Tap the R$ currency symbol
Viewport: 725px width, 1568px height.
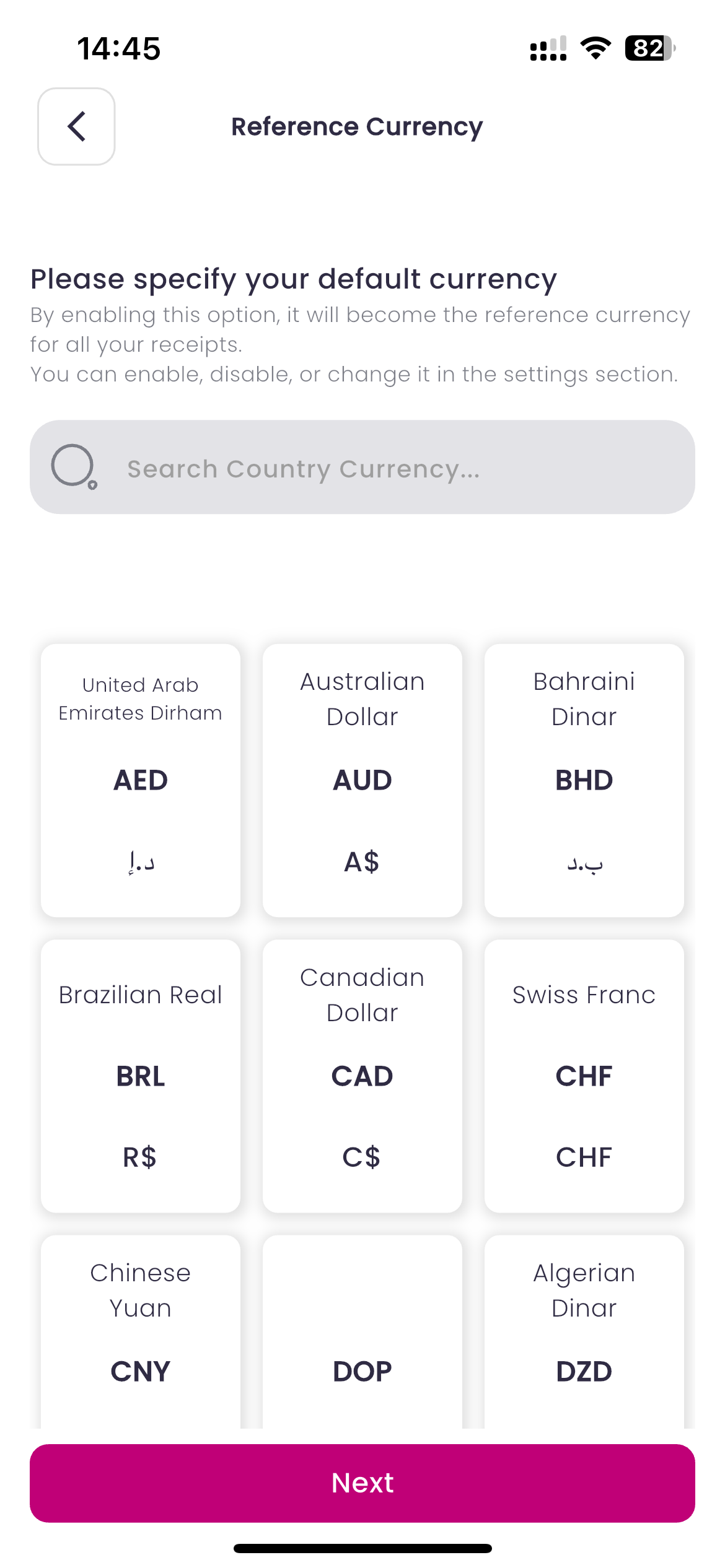(140, 1157)
